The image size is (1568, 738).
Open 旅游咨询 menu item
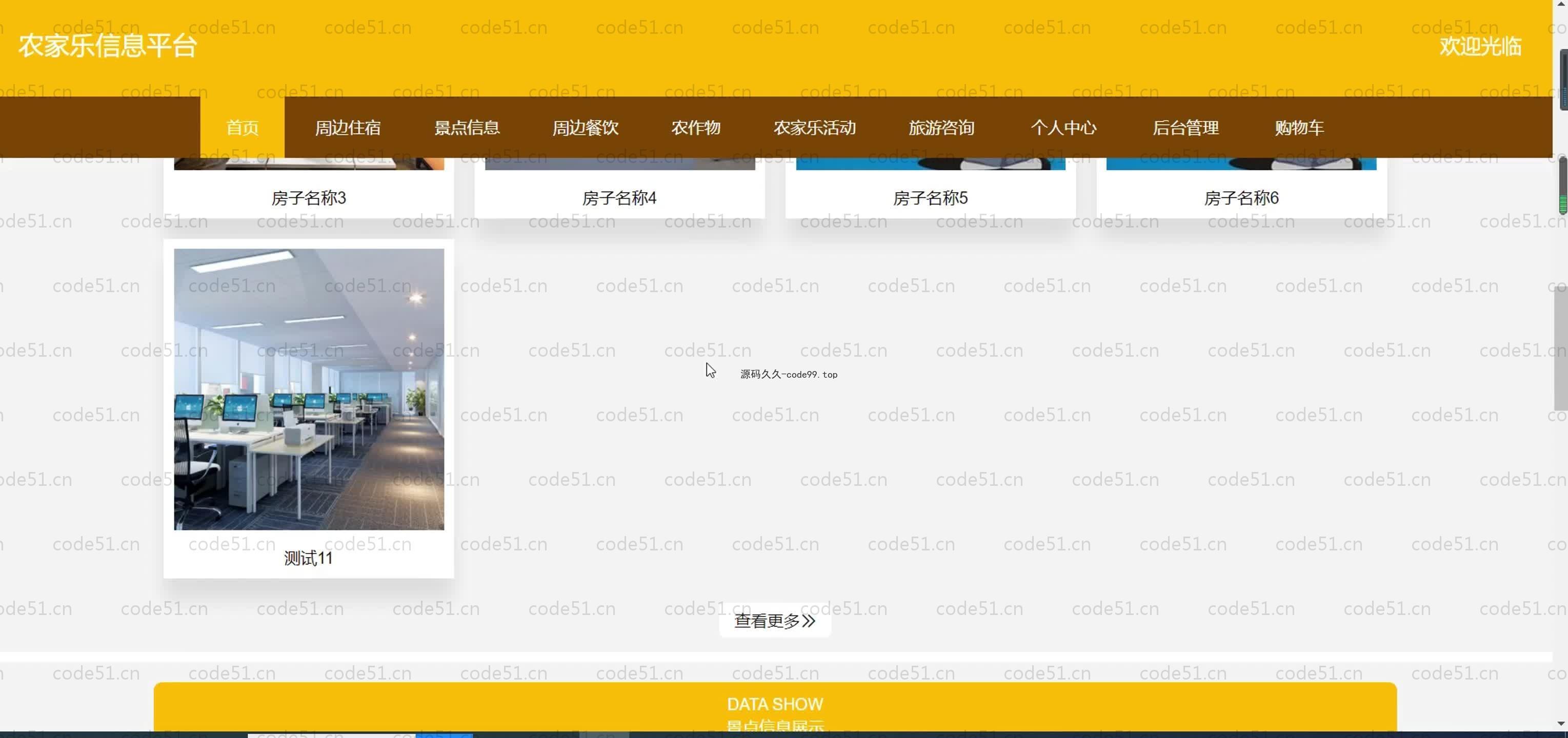click(941, 128)
